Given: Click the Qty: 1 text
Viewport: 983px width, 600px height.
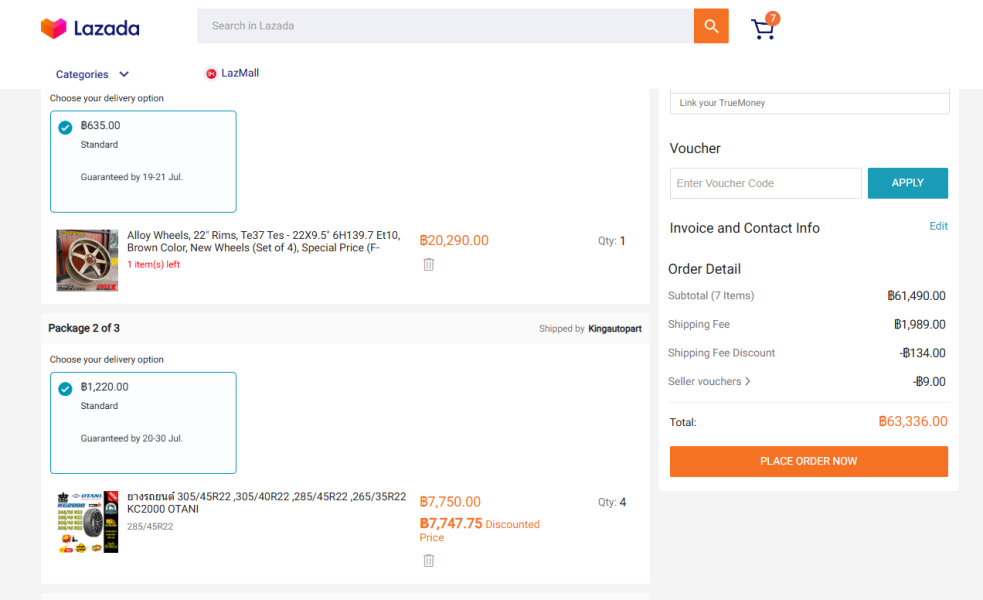Looking at the screenshot, I should [x=611, y=241].
